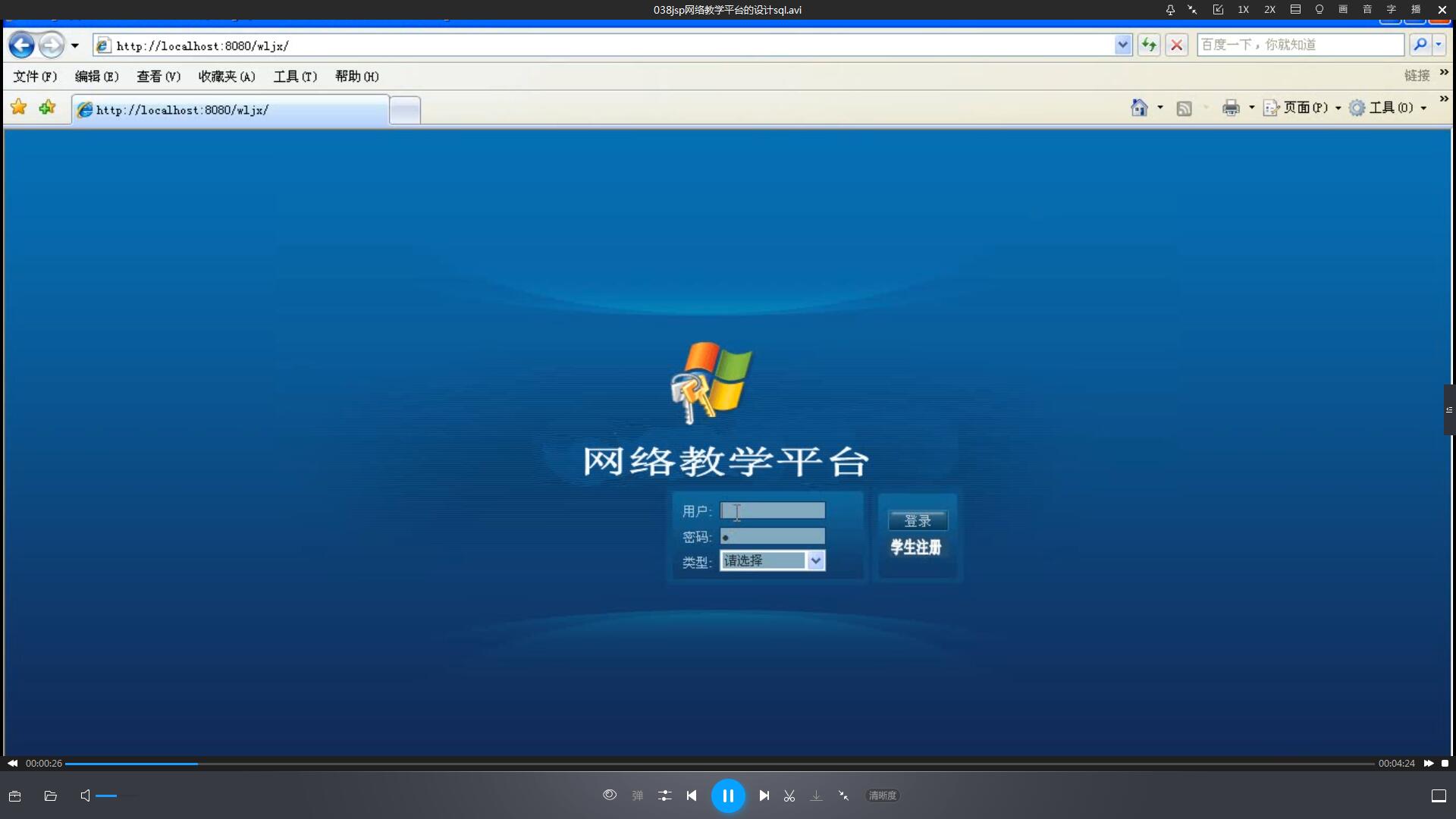Viewport: 1456px width, 819px height.
Task: Expand the print options dropdown arrow
Action: pos(1252,108)
